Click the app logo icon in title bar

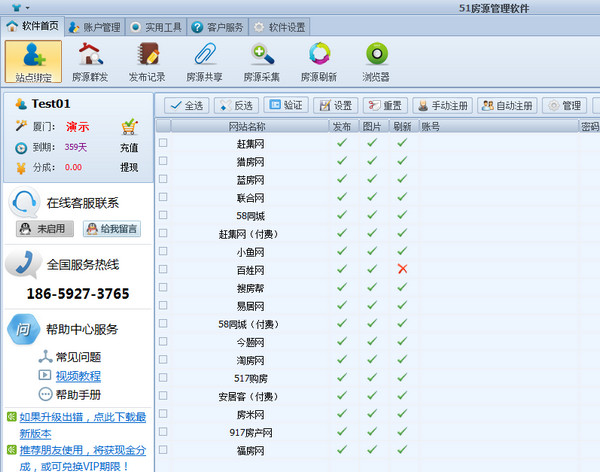coord(16,7)
